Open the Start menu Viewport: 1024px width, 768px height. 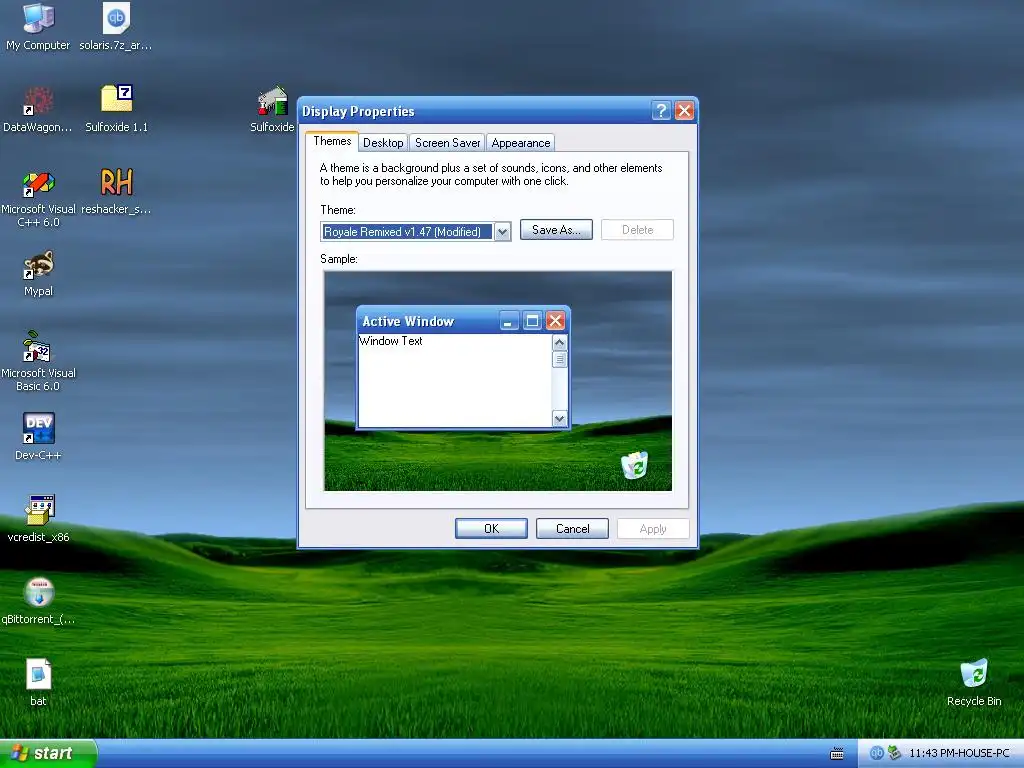point(48,753)
